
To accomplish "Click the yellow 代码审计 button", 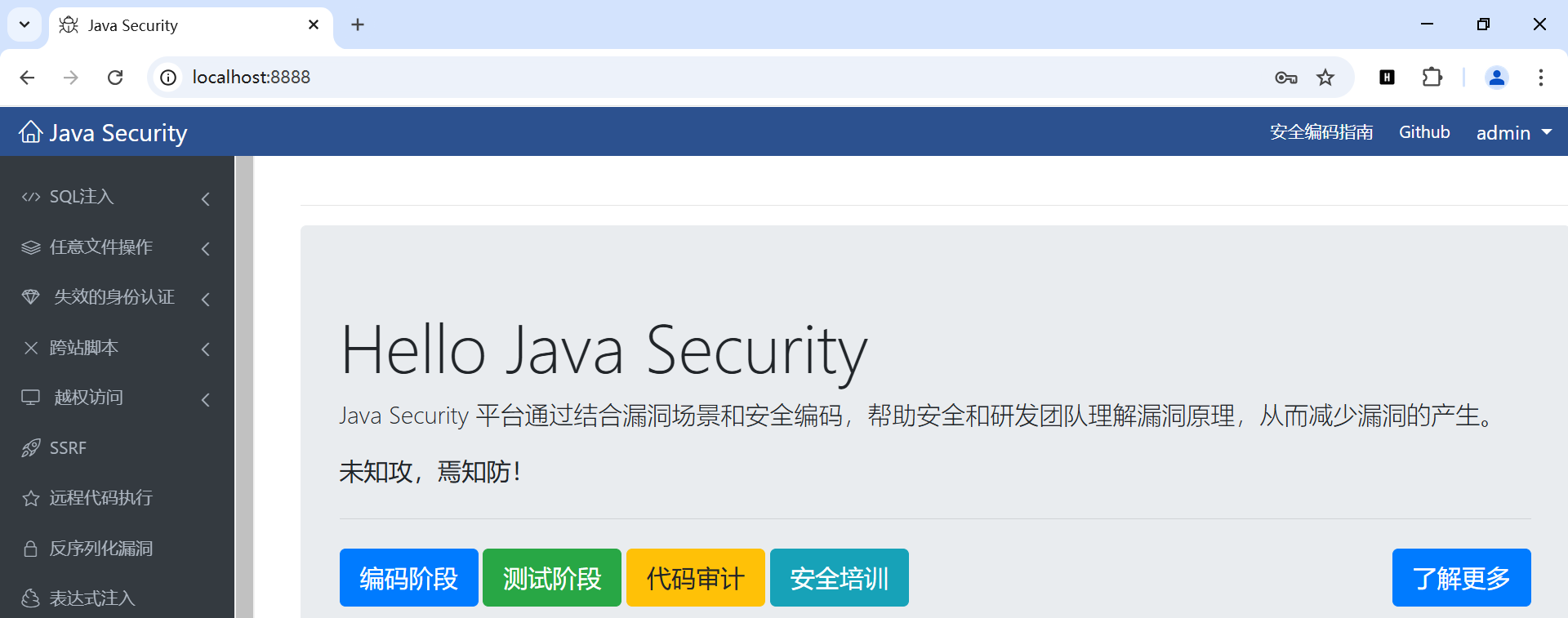I will coord(695,578).
